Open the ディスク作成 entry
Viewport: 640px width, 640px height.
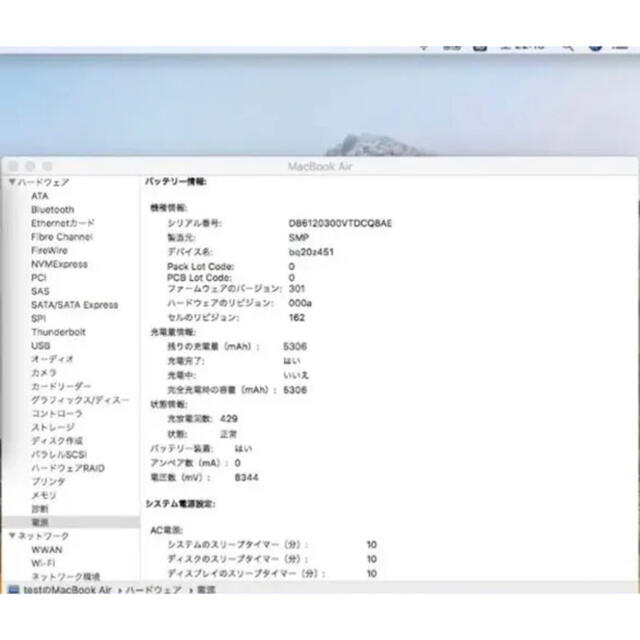(57, 441)
